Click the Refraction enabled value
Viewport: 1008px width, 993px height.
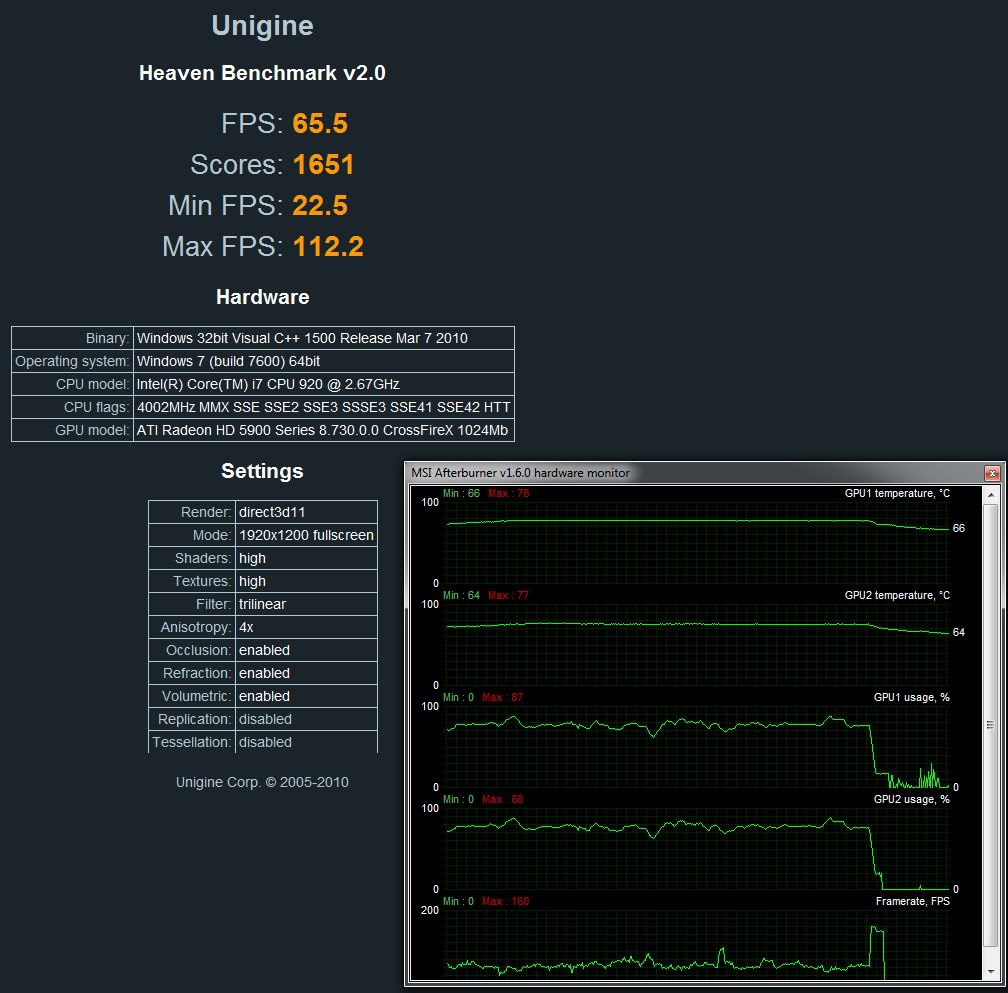[306, 674]
